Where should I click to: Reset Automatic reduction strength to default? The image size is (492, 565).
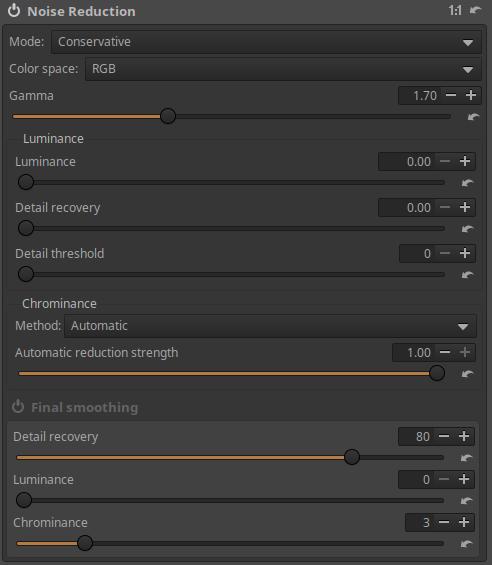pos(467,373)
